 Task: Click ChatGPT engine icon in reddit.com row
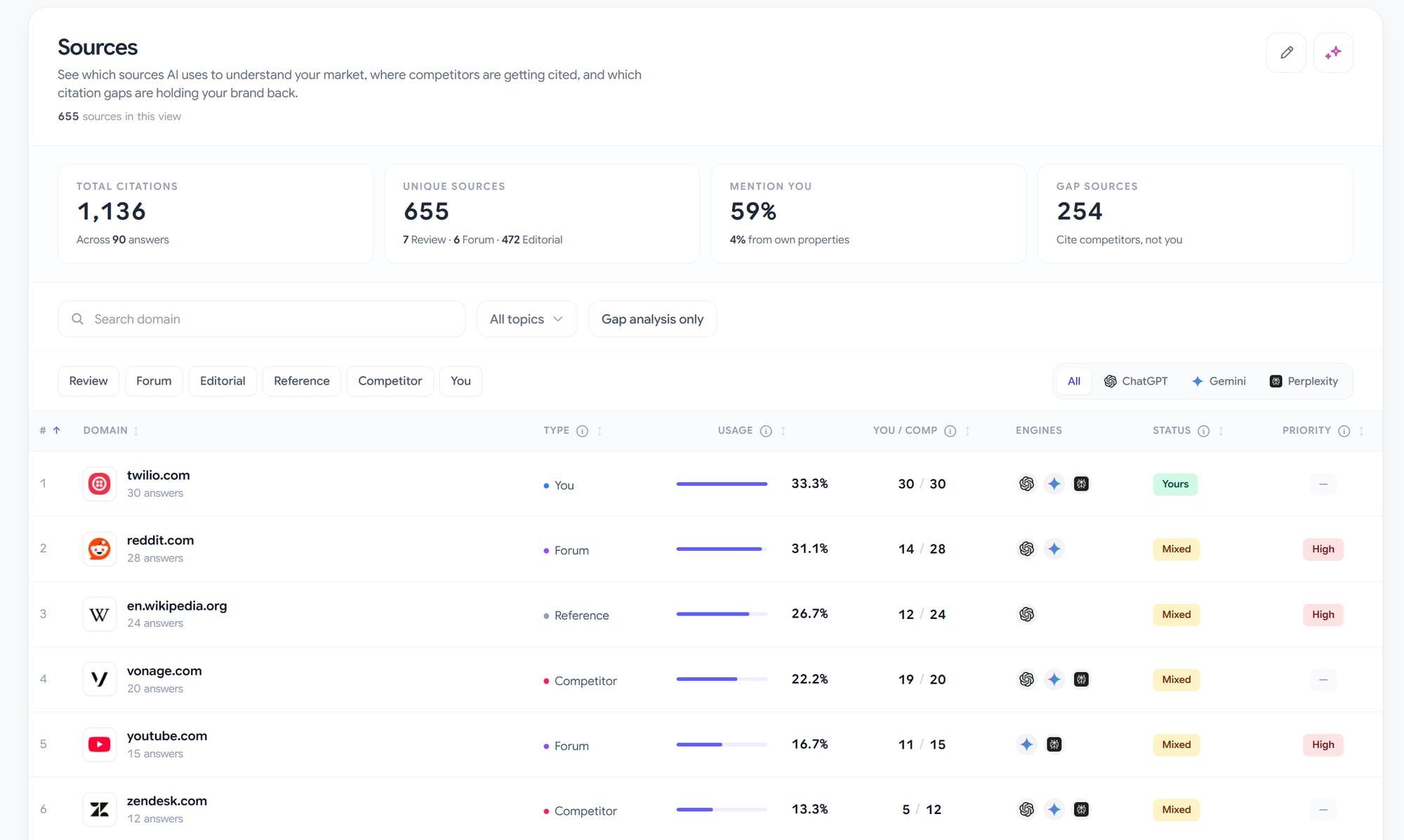click(1026, 549)
